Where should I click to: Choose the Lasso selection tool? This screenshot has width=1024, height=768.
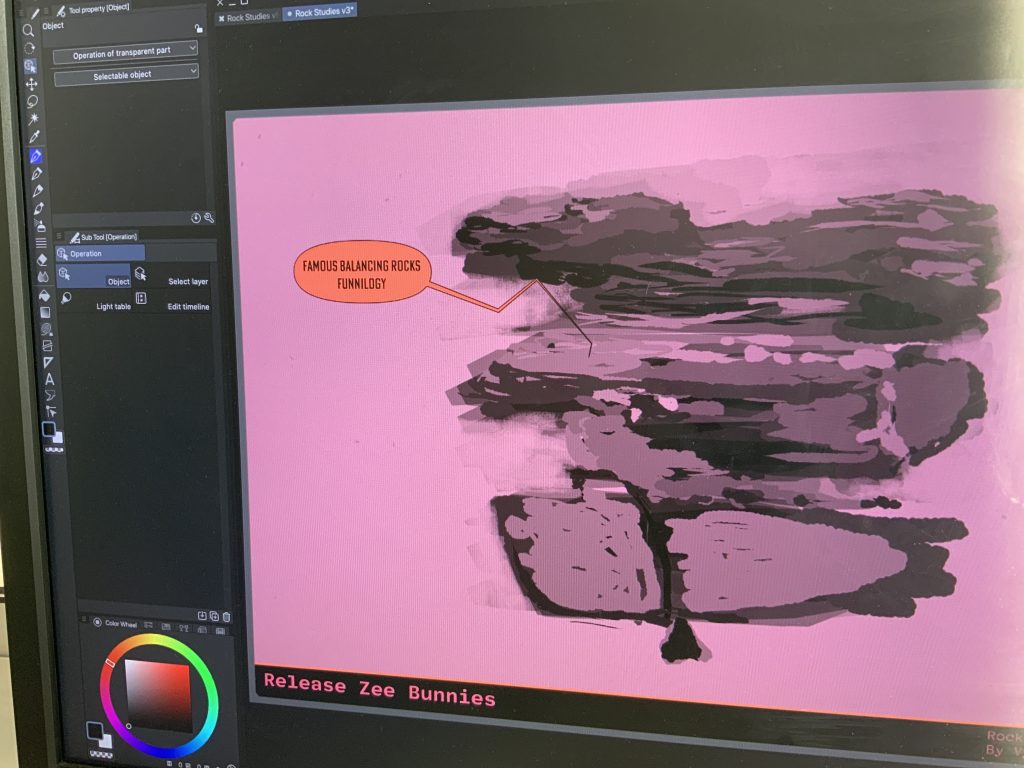pyautogui.click(x=32, y=101)
